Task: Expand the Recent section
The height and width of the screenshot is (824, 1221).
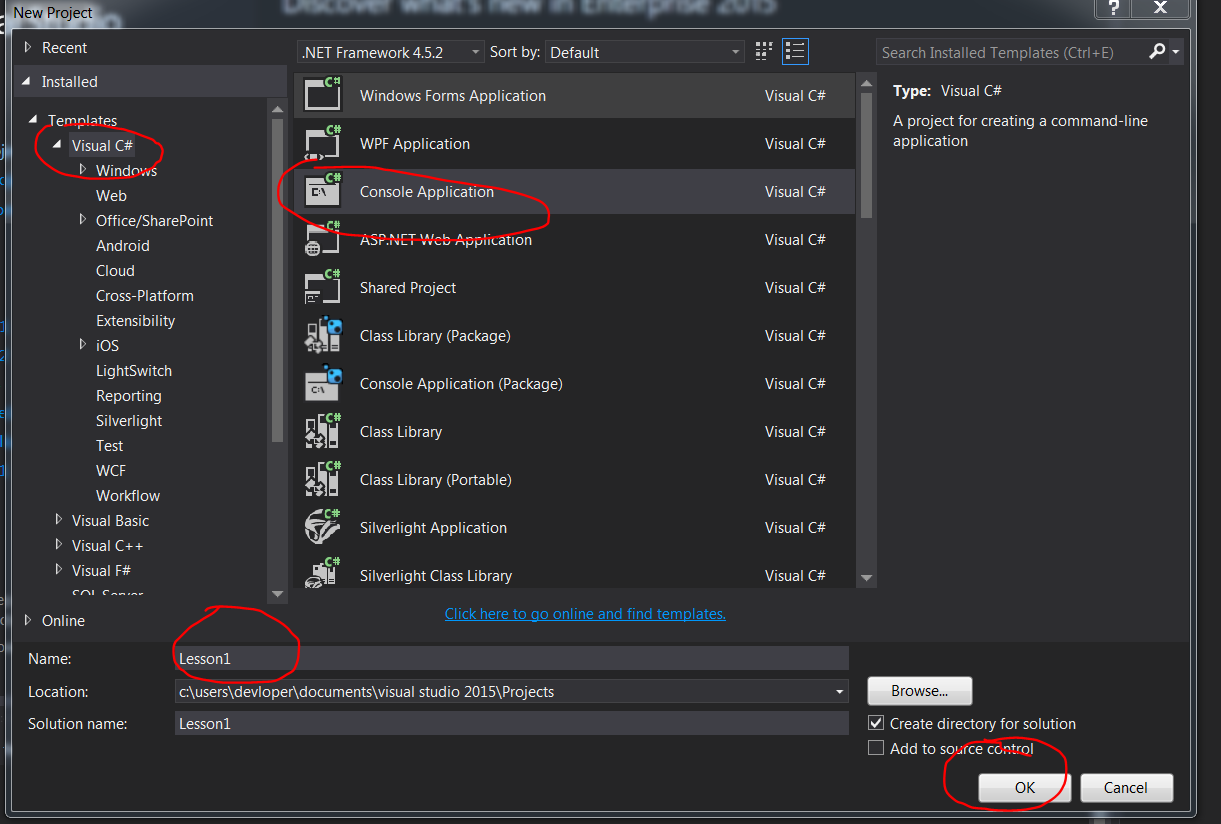Action: click(x=28, y=47)
